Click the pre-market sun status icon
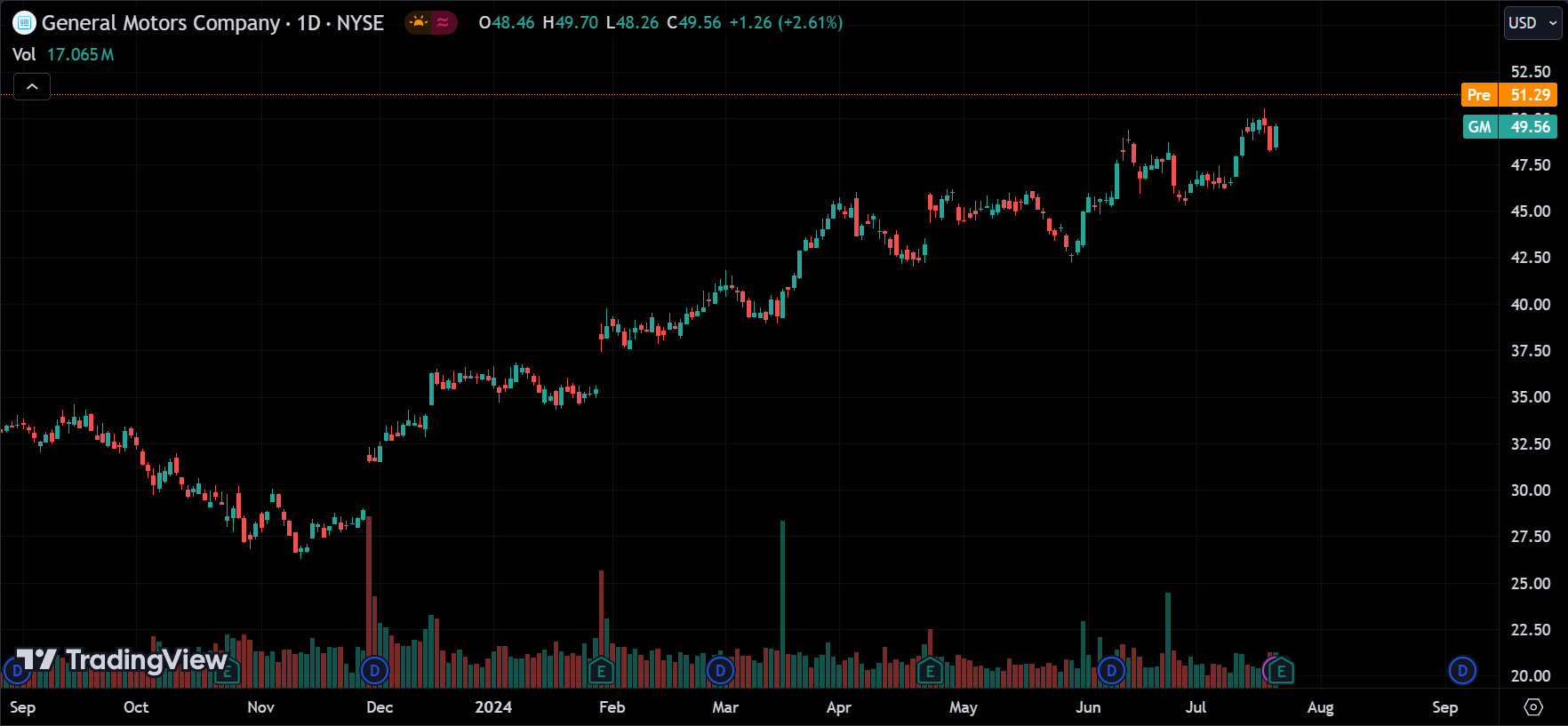The height and width of the screenshot is (726, 1568). coord(419,23)
